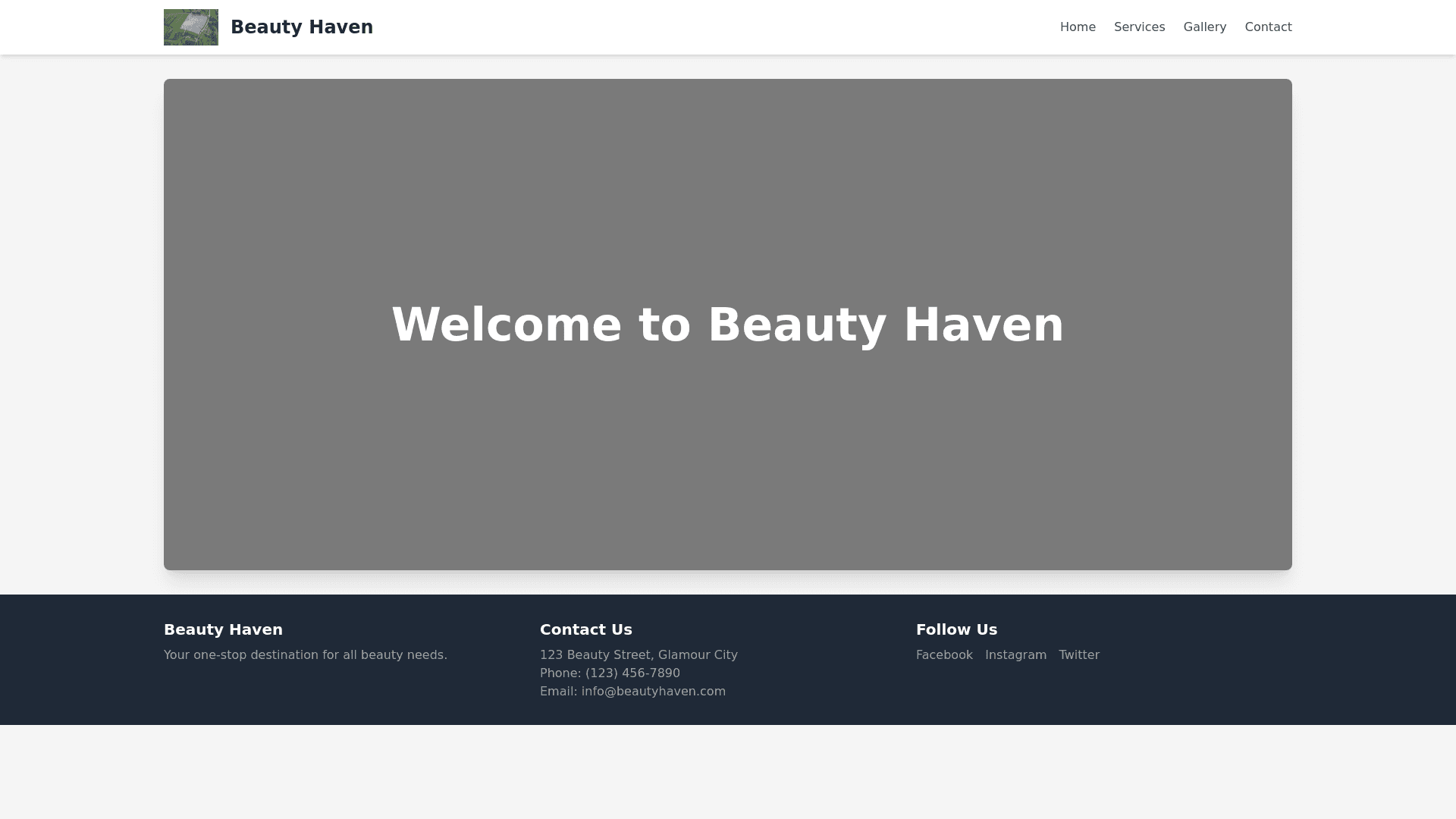This screenshot has width=1456, height=819.
Task: Click the Welcome to Beauty Haven heading
Action: tap(728, 325)
